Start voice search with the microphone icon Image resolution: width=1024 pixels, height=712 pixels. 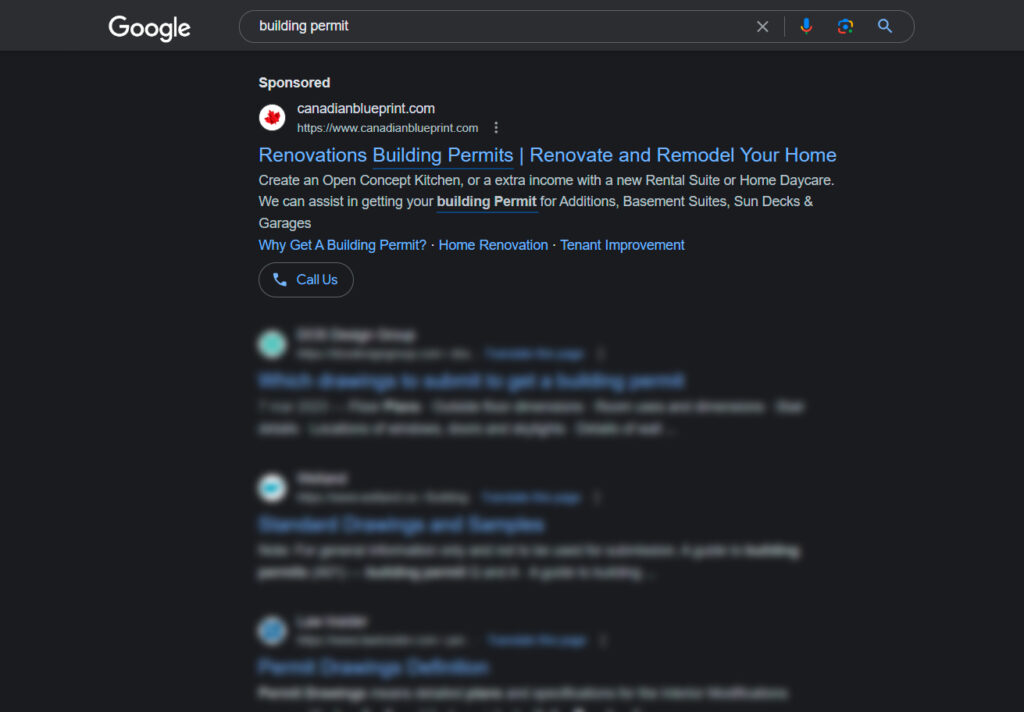coord(807,26)
